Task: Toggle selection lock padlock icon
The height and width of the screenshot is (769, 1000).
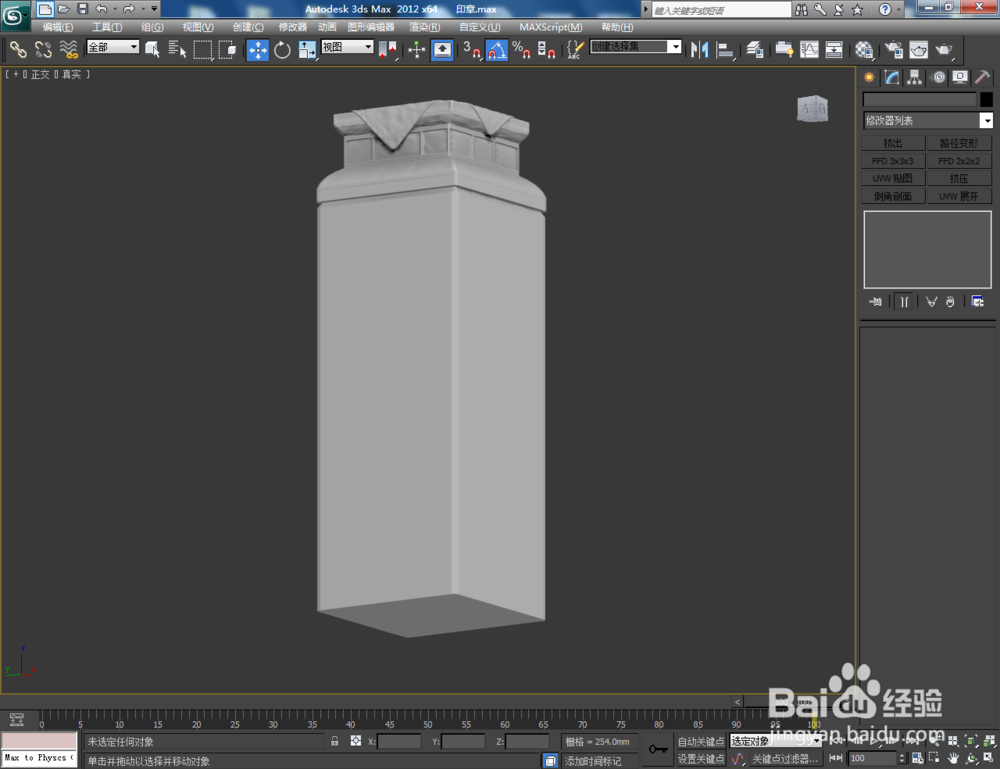Action: point(334,741)
